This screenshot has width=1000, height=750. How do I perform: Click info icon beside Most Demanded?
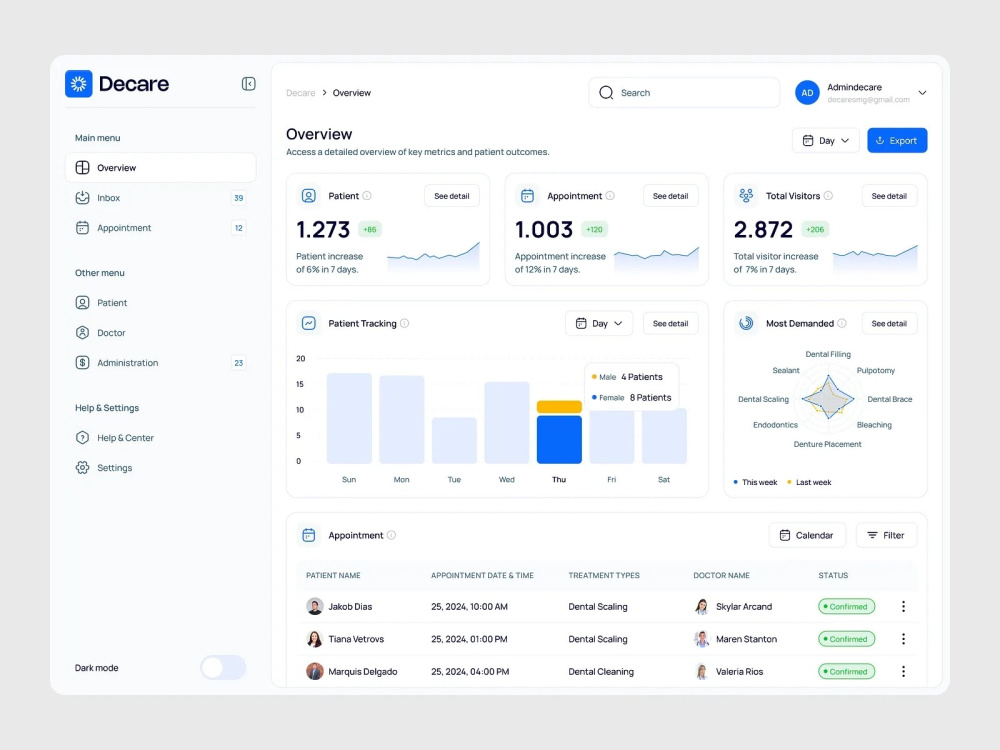(x=842, y=323)
